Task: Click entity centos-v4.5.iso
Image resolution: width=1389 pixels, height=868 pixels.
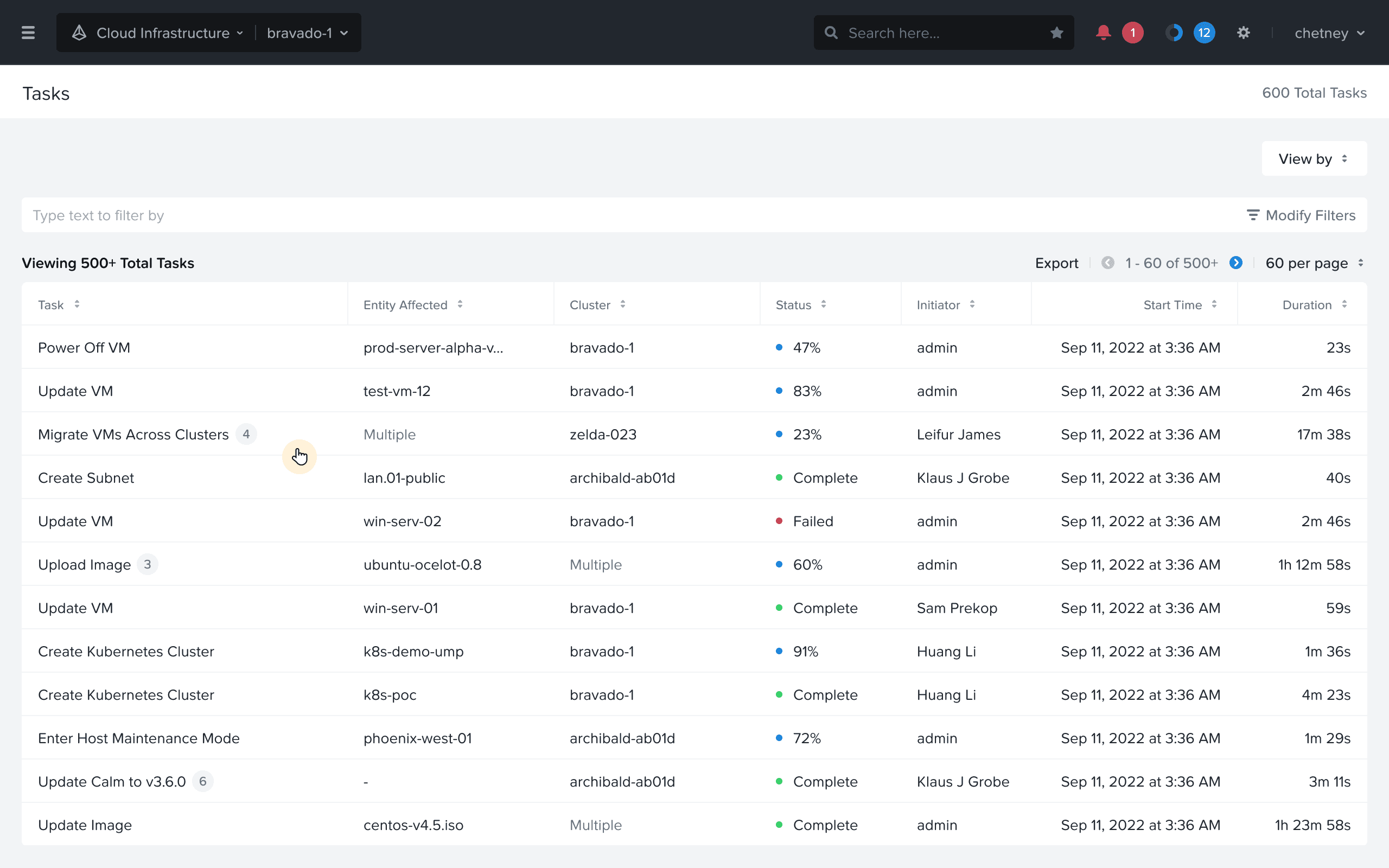Action: [x=413, y=825]
